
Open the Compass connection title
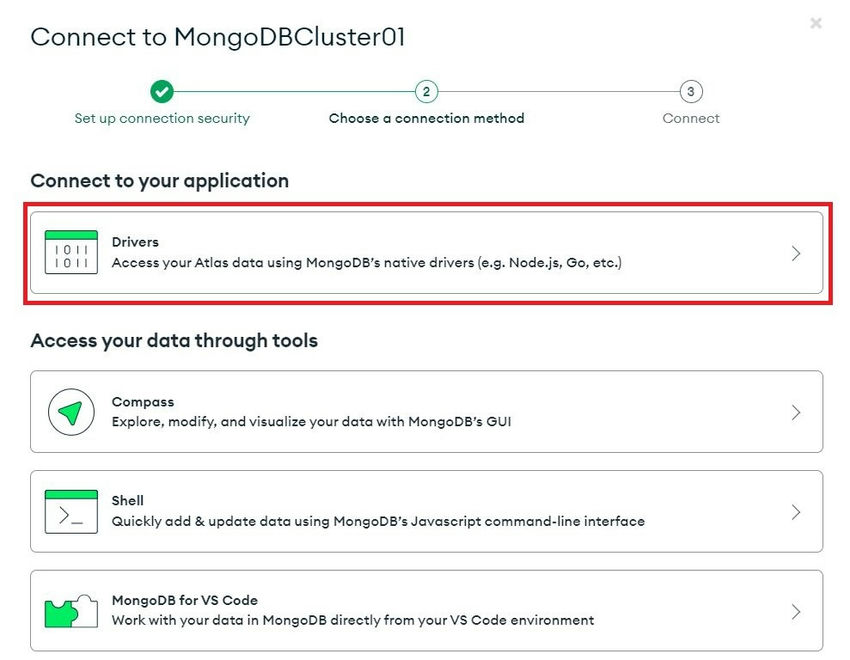[x=142, y=402]
